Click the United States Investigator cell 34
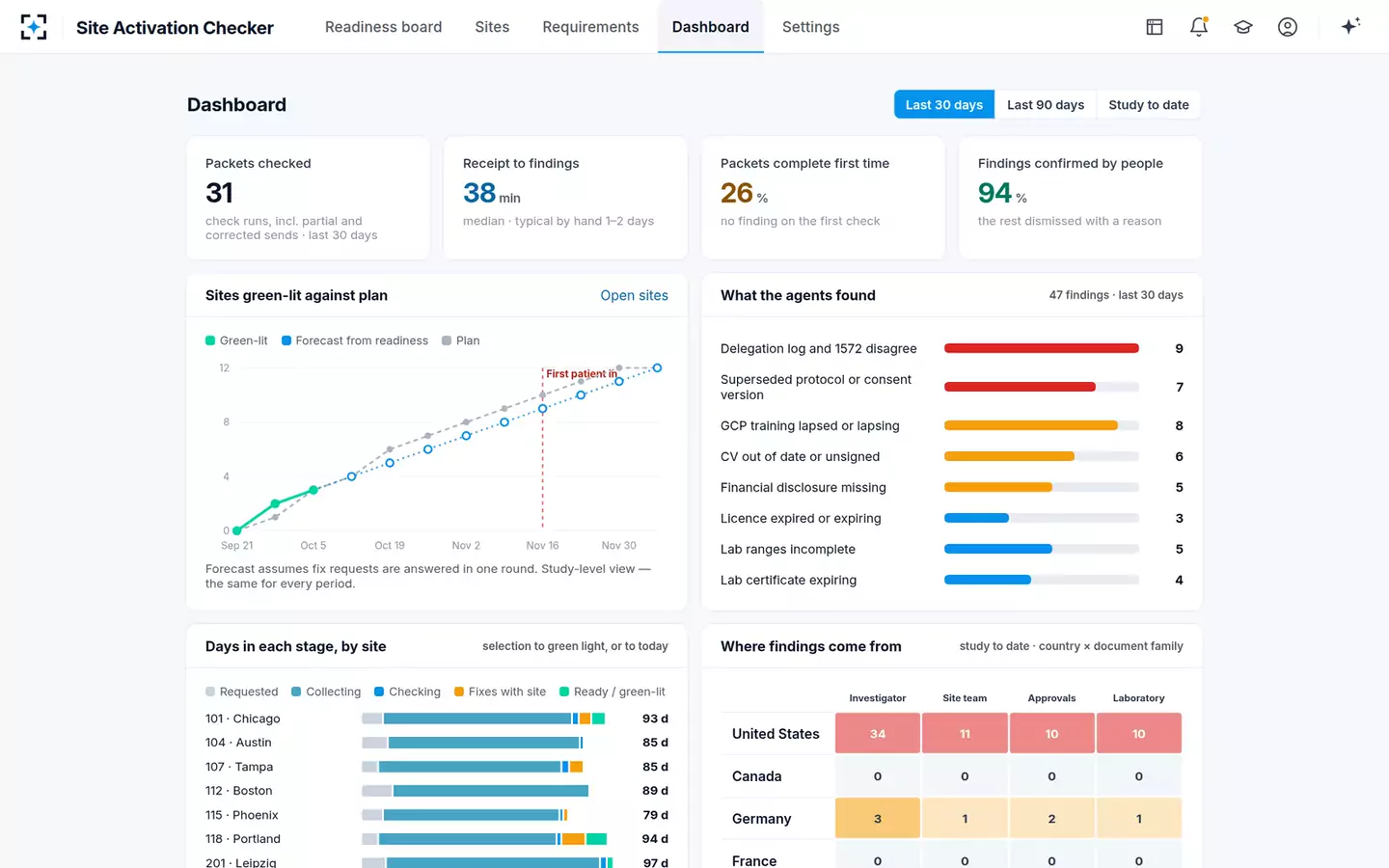The image size is (1389, 868). point(878,734)
